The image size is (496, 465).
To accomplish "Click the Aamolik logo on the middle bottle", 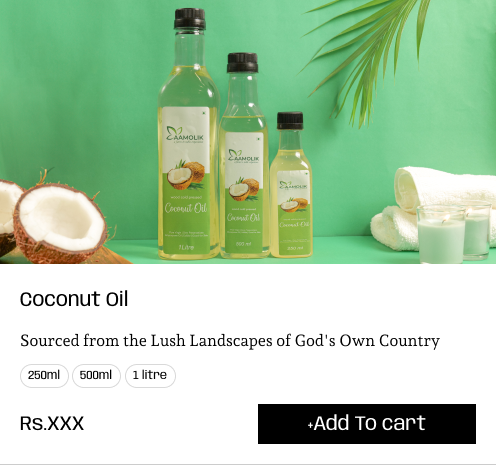I will [244, 156].
